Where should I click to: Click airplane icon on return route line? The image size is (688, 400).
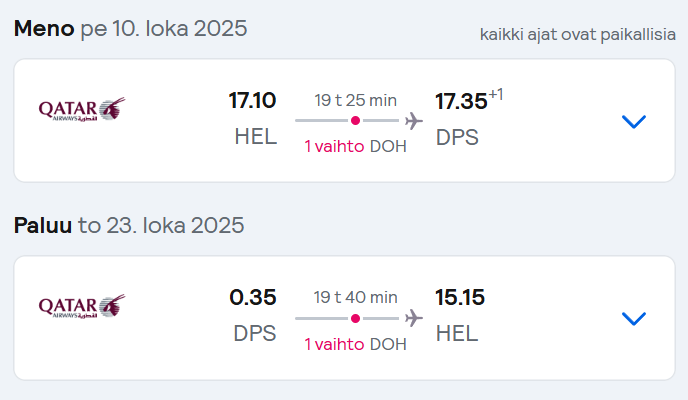pyautogui.click(x=414, y=318)
